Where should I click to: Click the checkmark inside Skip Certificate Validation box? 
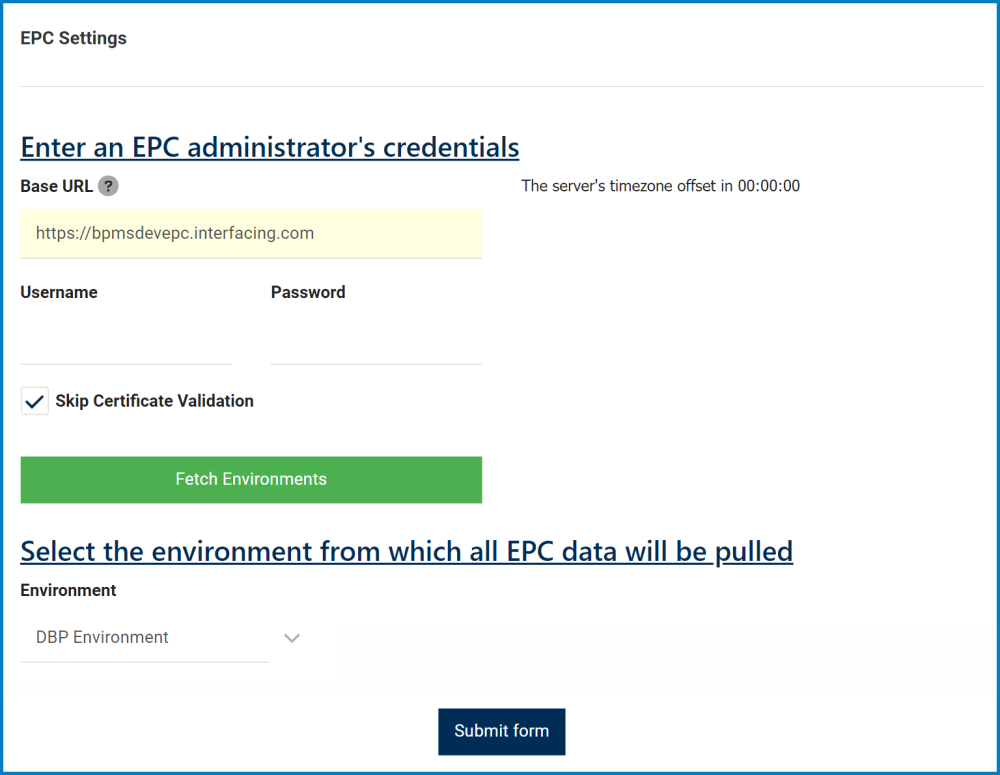34,401
